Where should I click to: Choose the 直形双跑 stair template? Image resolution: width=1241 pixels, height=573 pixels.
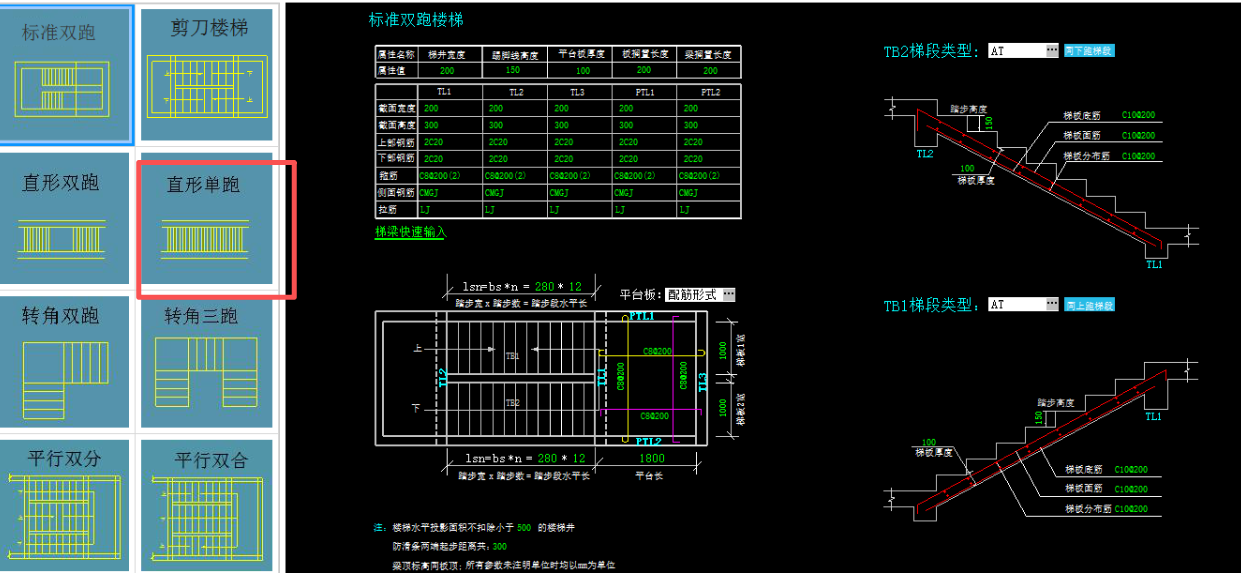(x=66, y=217)
